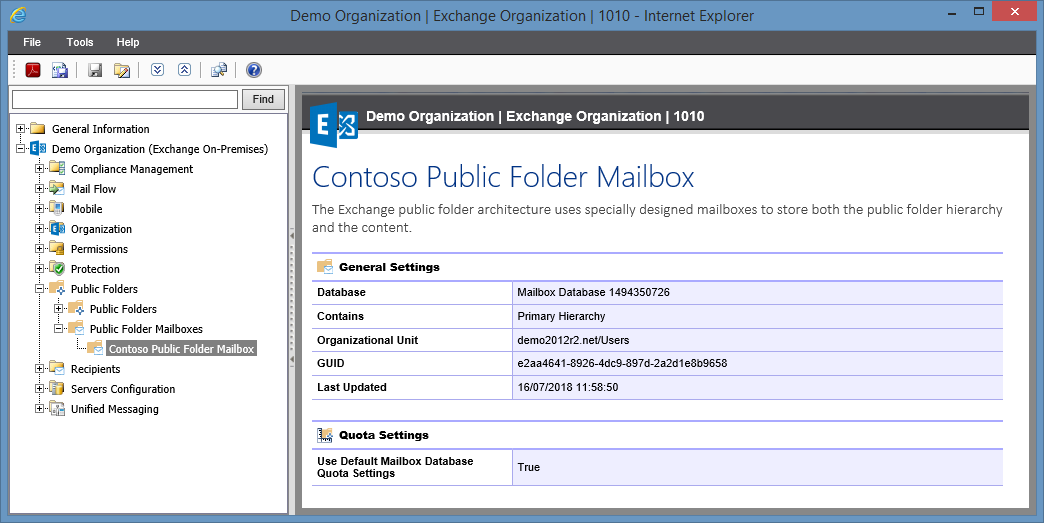This screenshot has height=523, width=1044.
Task: Click the Mailbox Database 1494350726 value
Action: click(x=593, y=292)
